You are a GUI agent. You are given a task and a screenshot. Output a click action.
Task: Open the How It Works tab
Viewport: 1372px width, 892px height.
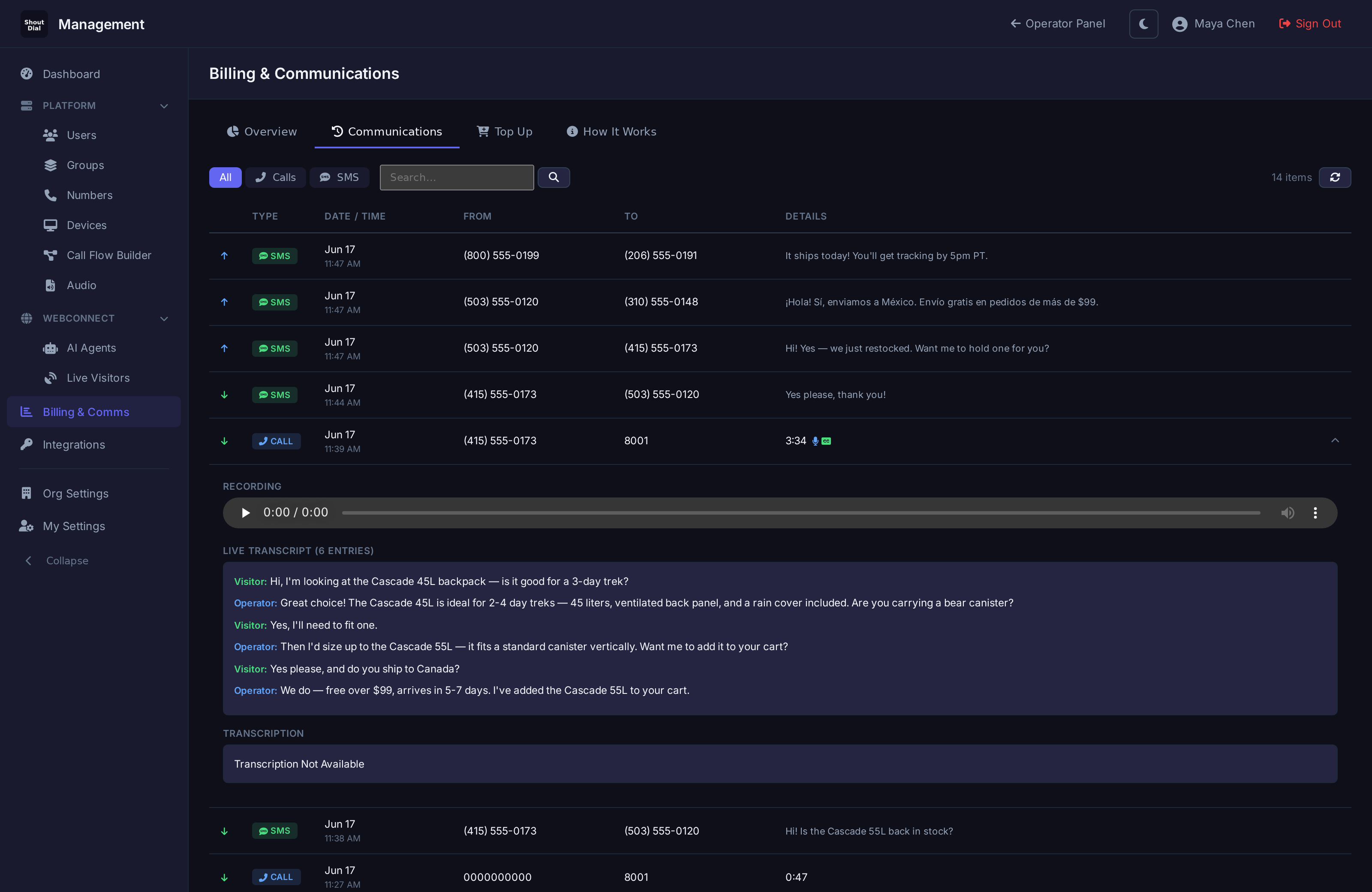pos(611,132)
